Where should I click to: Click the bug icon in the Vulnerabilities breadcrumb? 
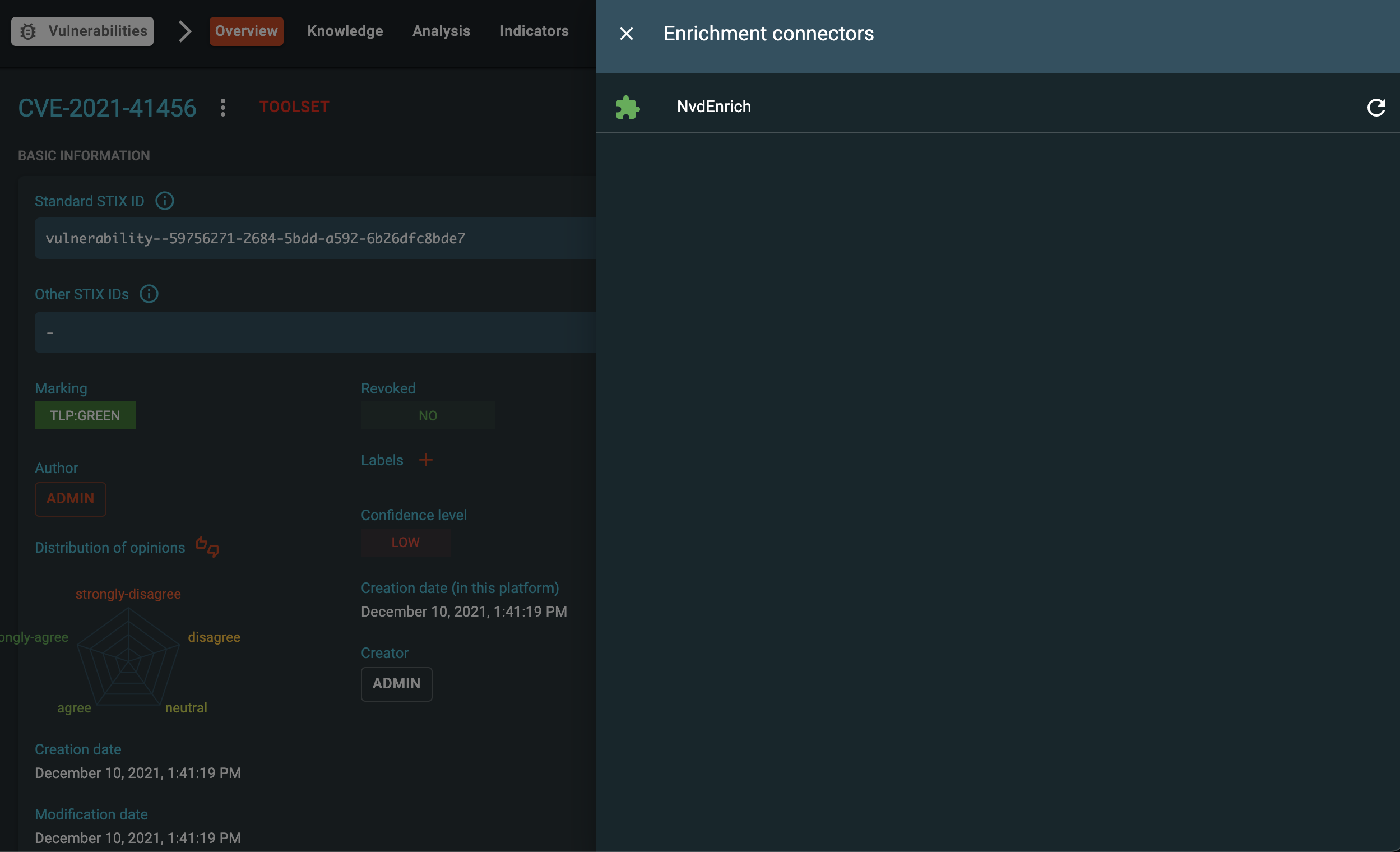click(x=28, y=31)
